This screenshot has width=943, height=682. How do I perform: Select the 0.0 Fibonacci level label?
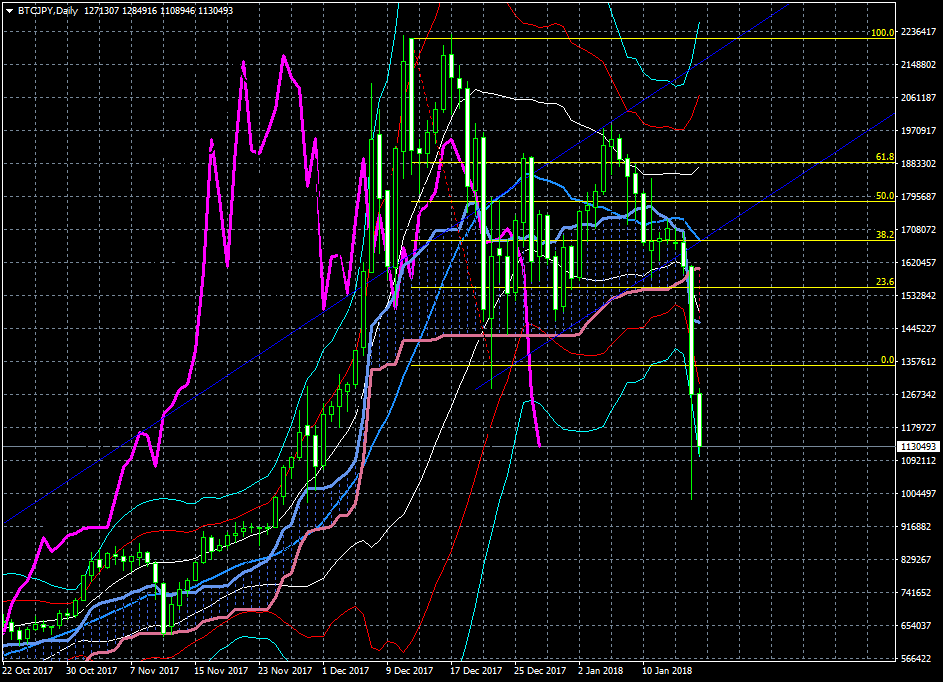pos(886,360)
